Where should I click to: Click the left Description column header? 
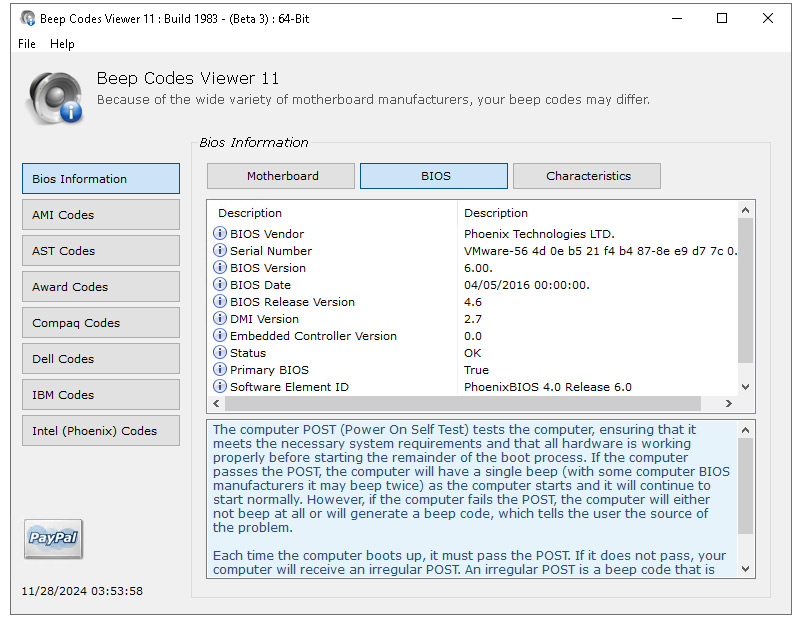pos(333,213)
